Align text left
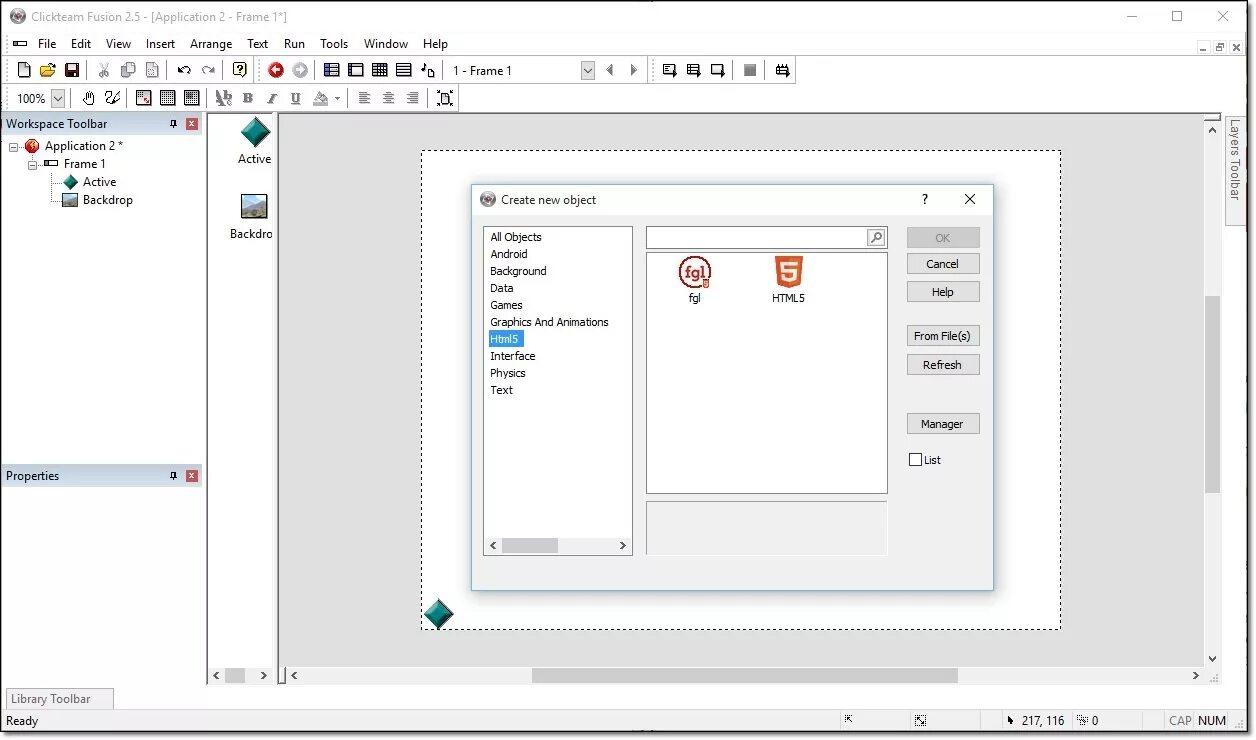 point(364,98)
